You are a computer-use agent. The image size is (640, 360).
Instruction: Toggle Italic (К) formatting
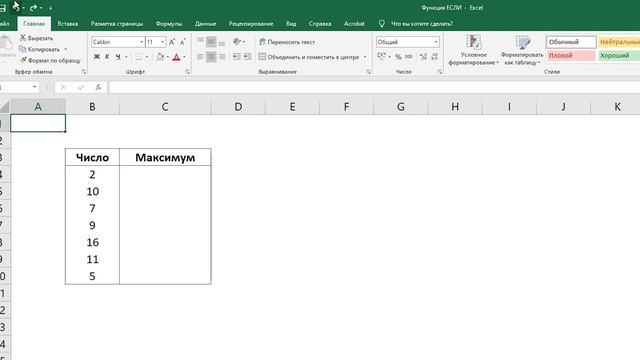[x=107, y=57]
